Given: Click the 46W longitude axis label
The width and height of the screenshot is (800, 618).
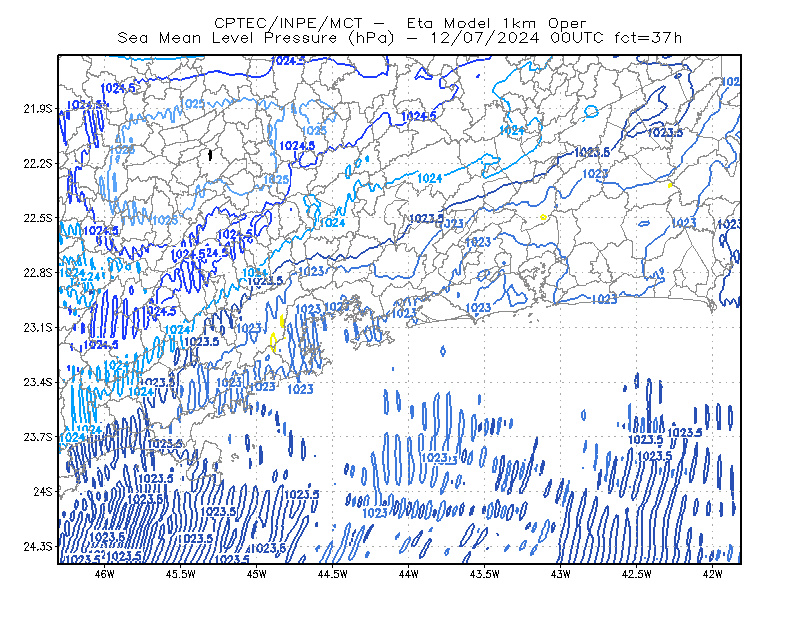Looking at the screenshot, I should point(105,574).
